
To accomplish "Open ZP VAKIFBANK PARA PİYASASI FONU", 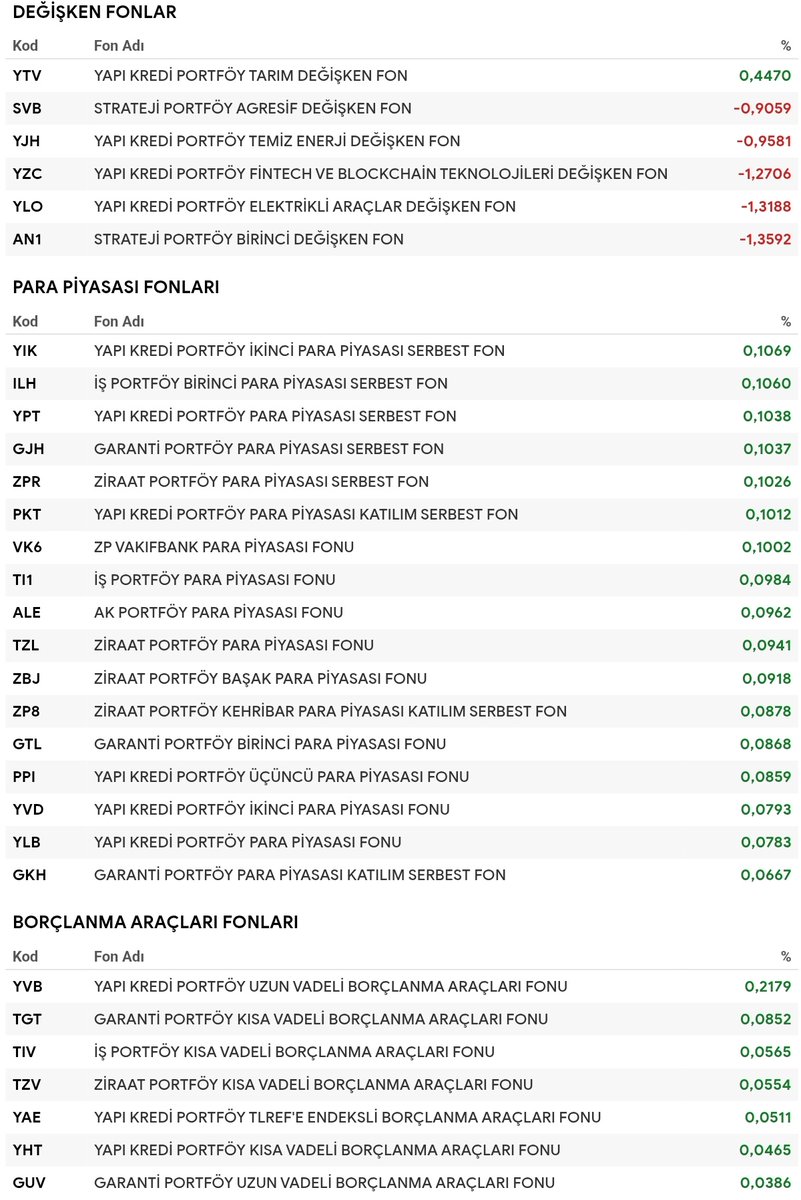I will pyautogui.click(x=224, y=547).
